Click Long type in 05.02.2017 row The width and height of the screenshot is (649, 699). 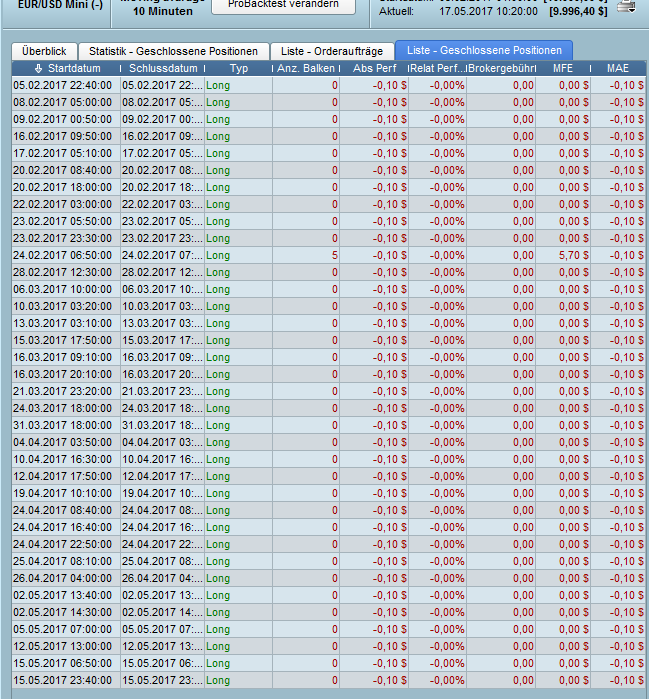pos(218,86)
